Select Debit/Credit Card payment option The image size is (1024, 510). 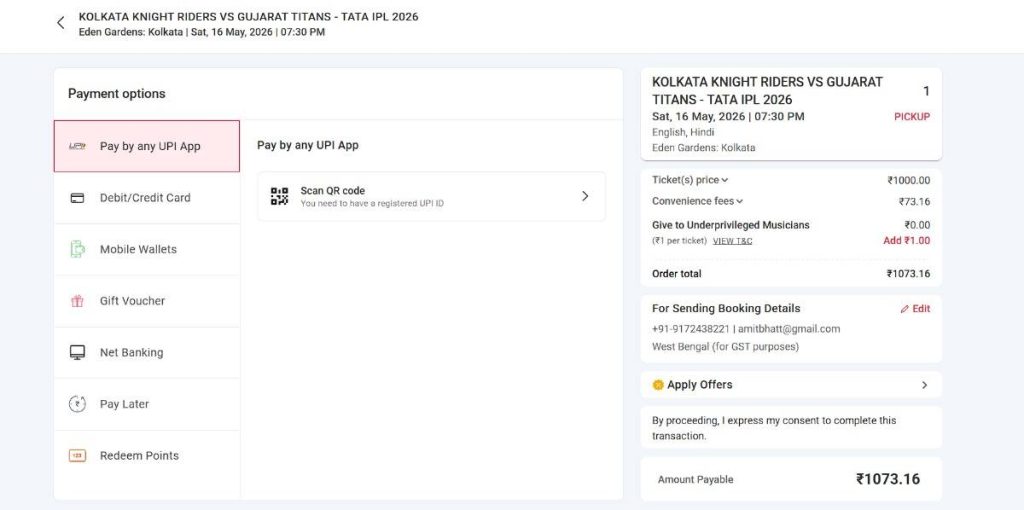coord(147,198)
